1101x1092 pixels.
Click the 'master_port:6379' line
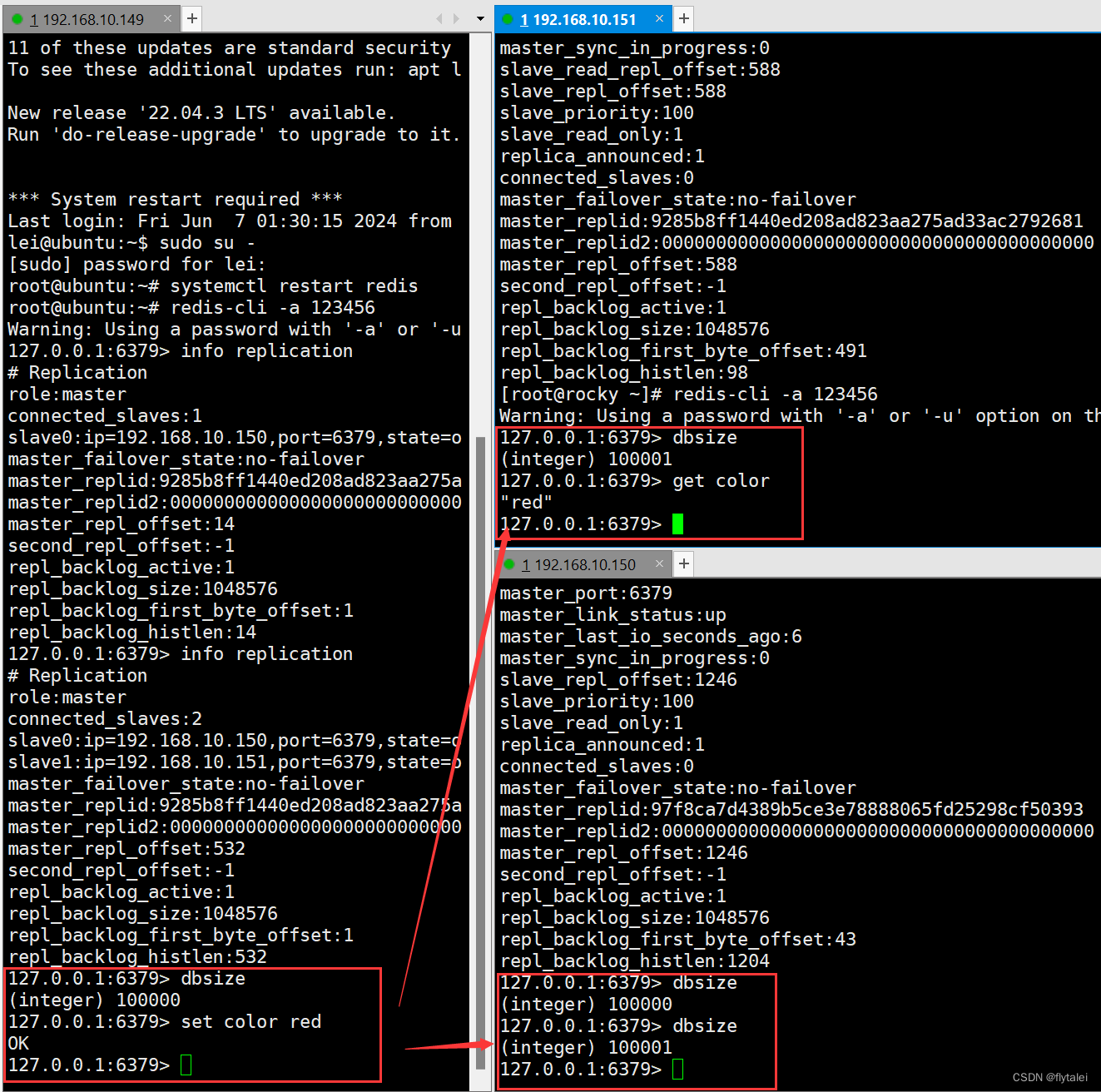[x=586, y=593]
